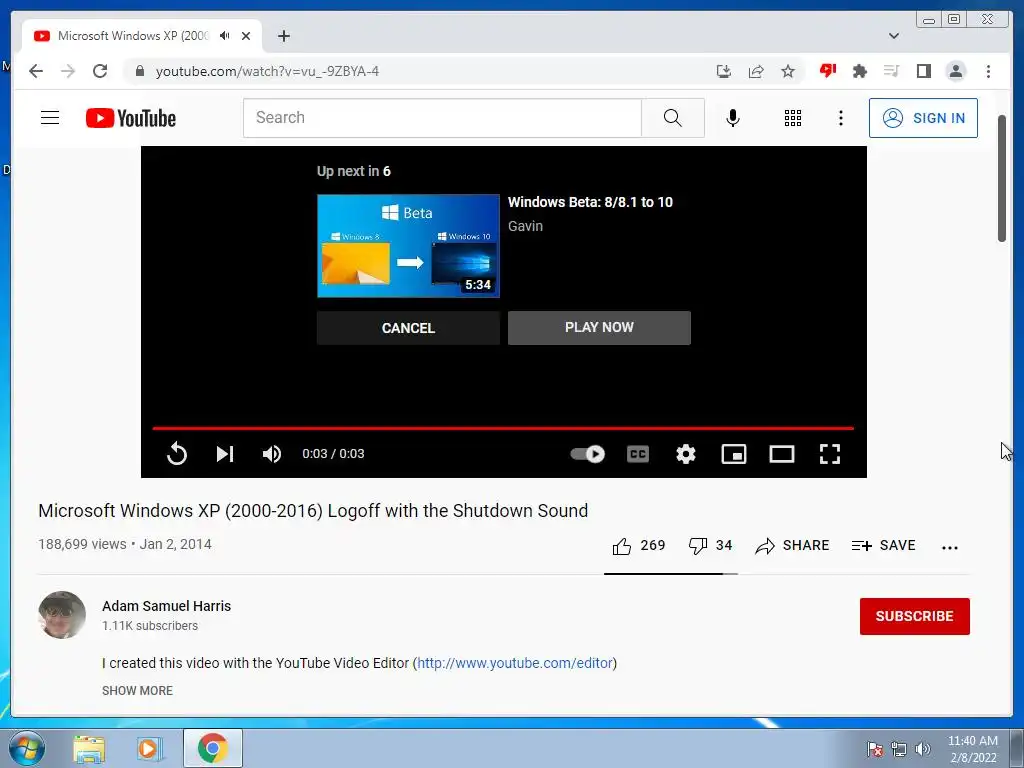The height and width of the screenshot is (768, 1024).
Task: Open Adam Samuel Harris channel avatar
Action: tap(62, 615)
